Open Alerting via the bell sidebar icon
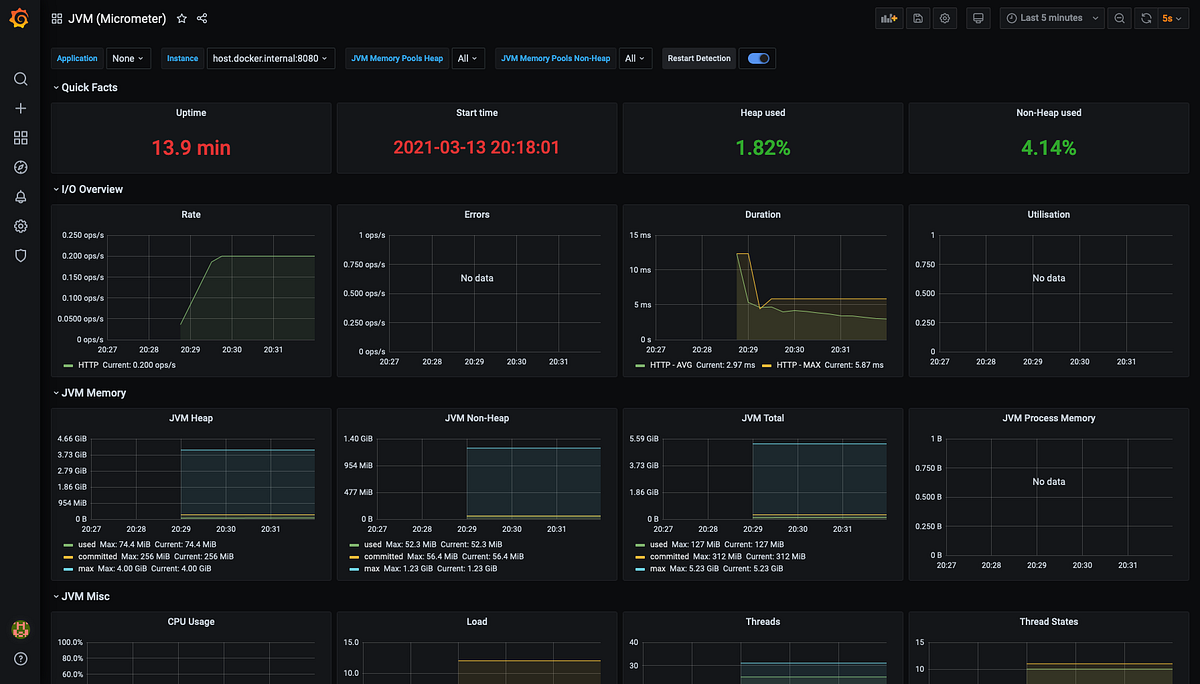Image resolution: width=1200 pixels, height=684 pixels. (20, 197)
